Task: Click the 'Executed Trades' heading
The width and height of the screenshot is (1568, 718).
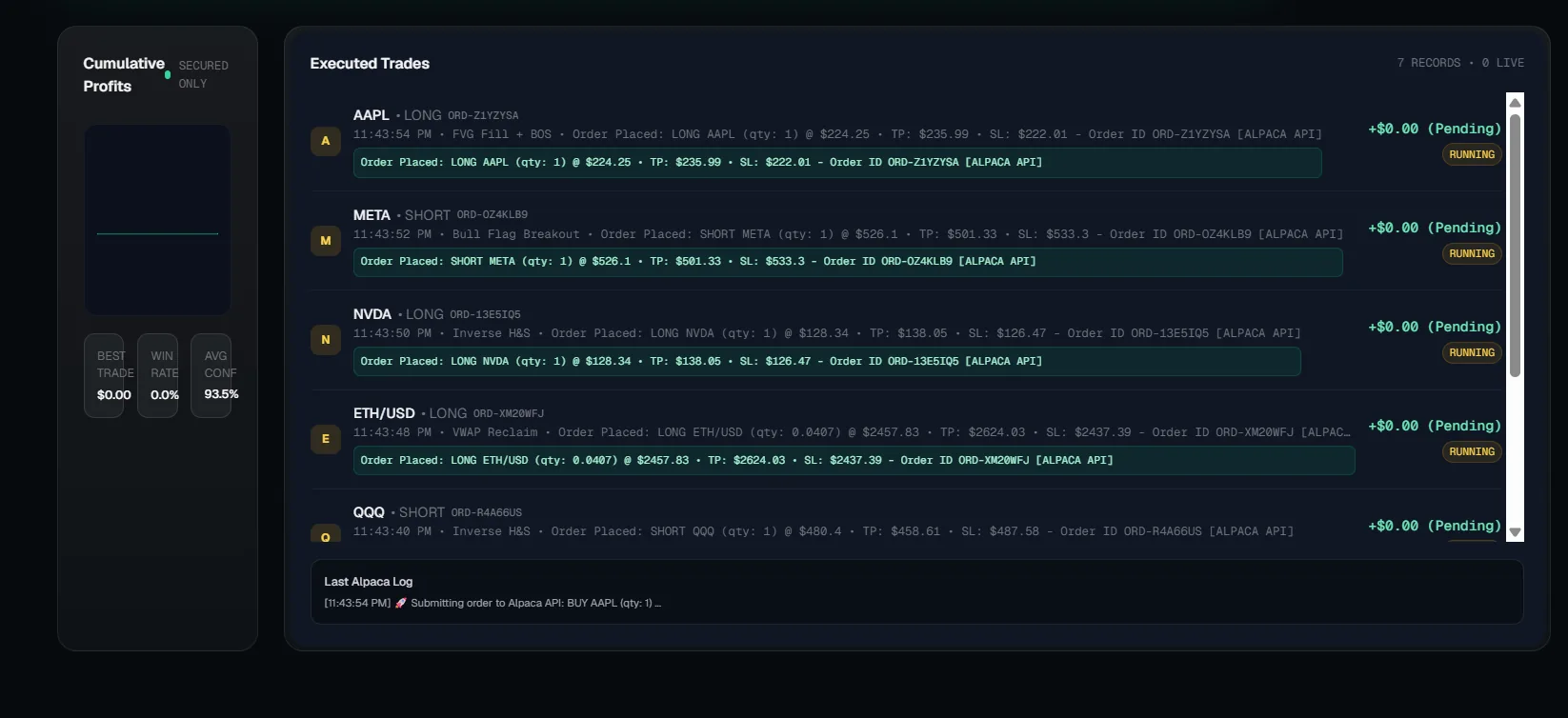Action: pos(370,64)
